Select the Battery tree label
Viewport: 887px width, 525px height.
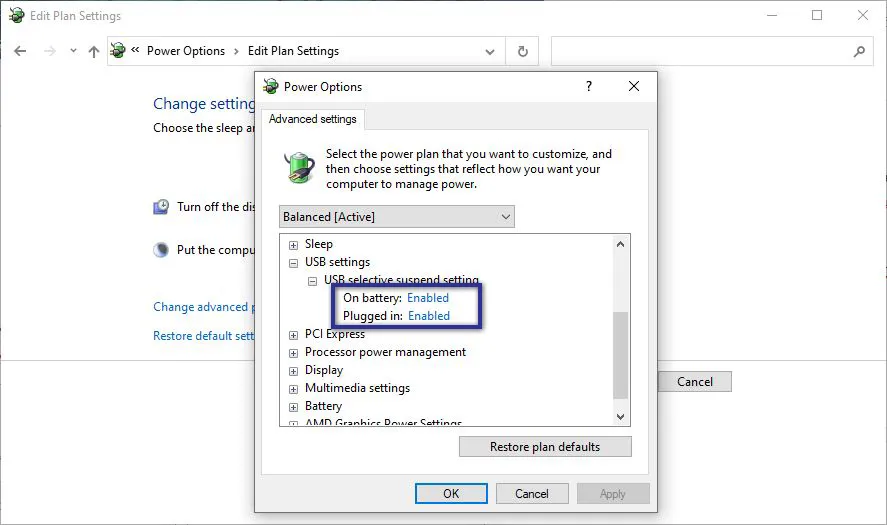point(324,406)
